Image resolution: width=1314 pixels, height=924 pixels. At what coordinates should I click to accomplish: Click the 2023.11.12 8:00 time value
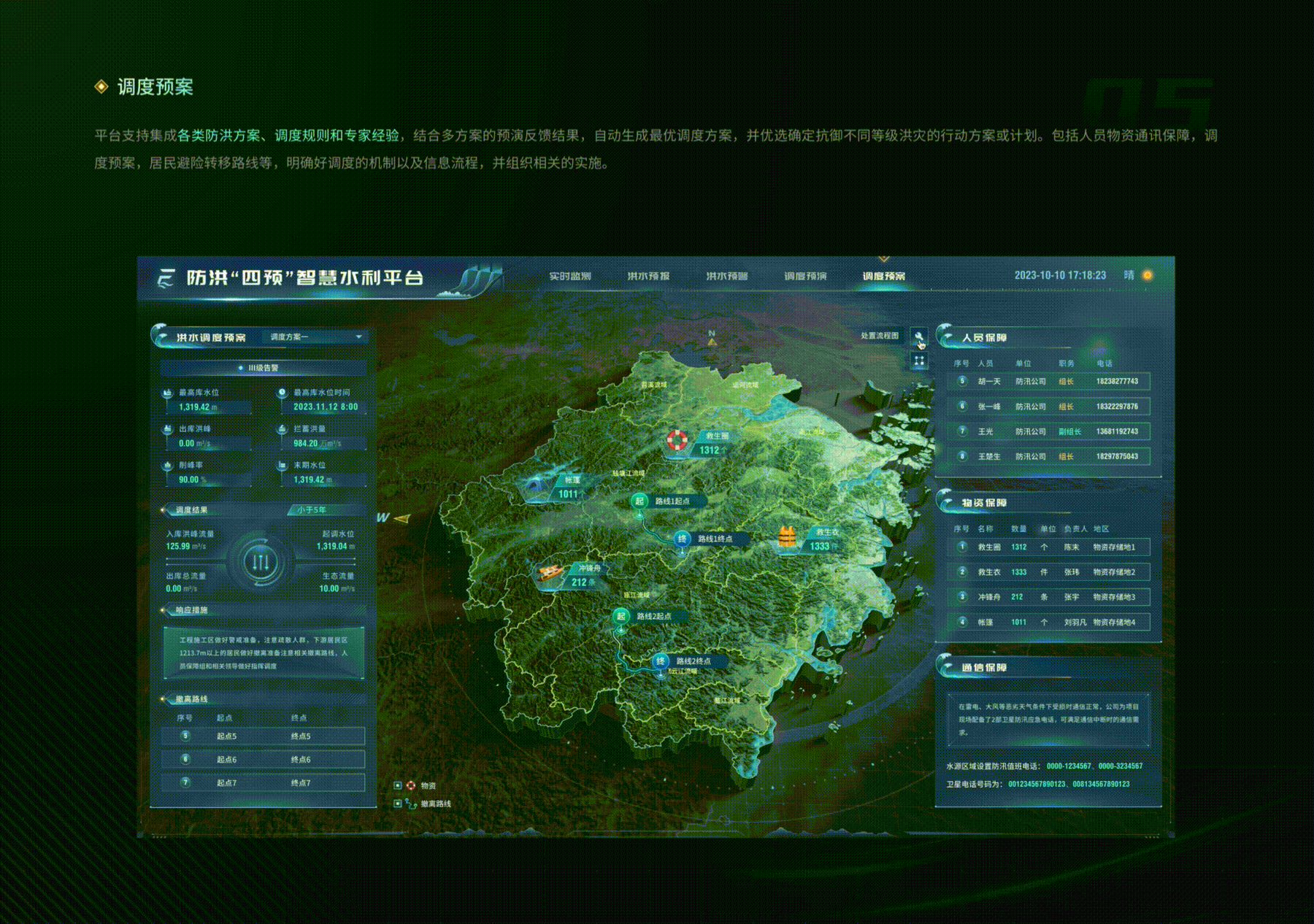(x=326, y=407)
